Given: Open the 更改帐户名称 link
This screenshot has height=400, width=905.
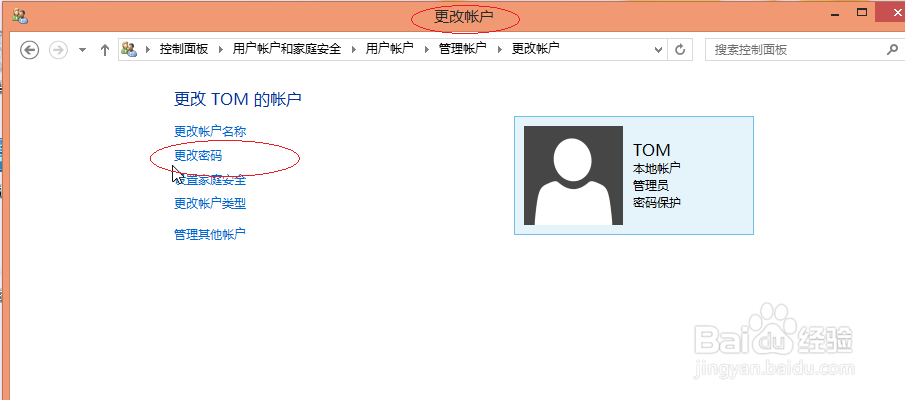Looking at the screenshot, I should 210,132.
